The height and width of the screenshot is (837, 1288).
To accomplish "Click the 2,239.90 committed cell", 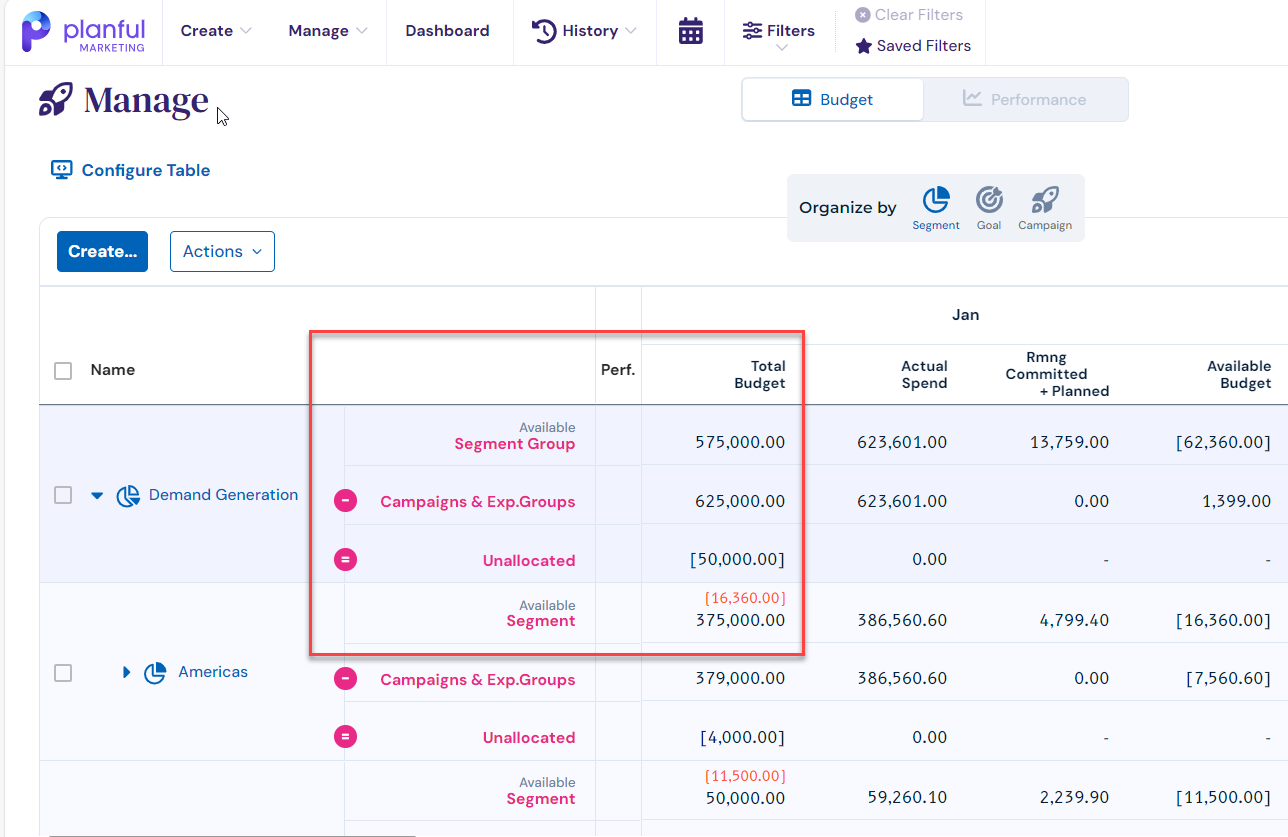I will [1073, 798].
